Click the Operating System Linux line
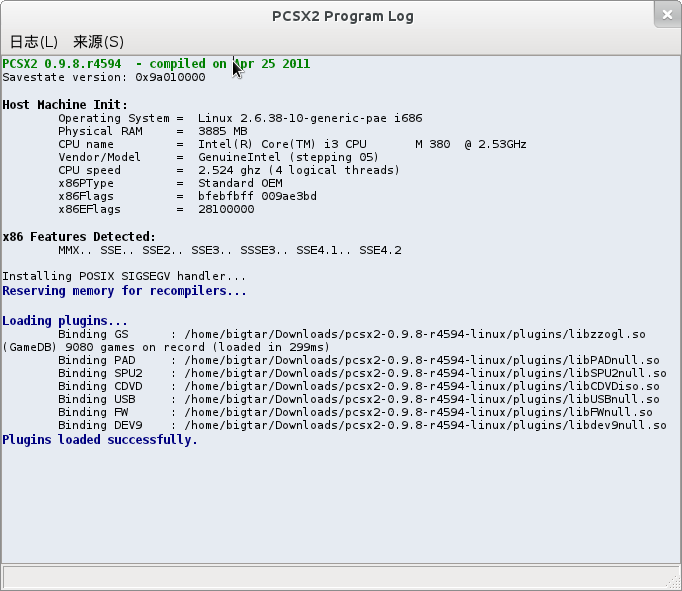Image resolution: width=682 pixels, height=591 pixels. (240, 118)
